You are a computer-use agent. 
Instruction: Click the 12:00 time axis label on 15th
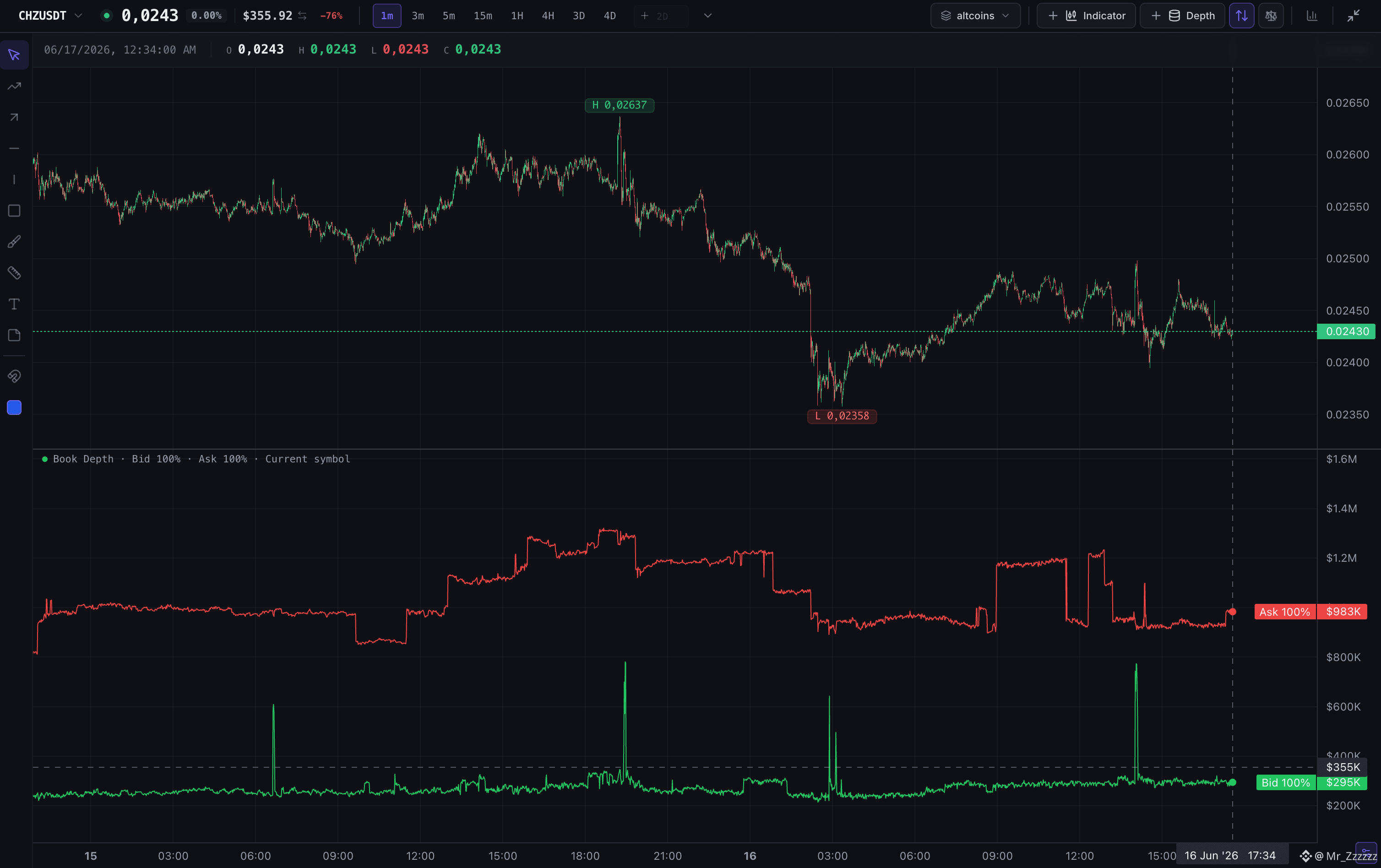420,856
